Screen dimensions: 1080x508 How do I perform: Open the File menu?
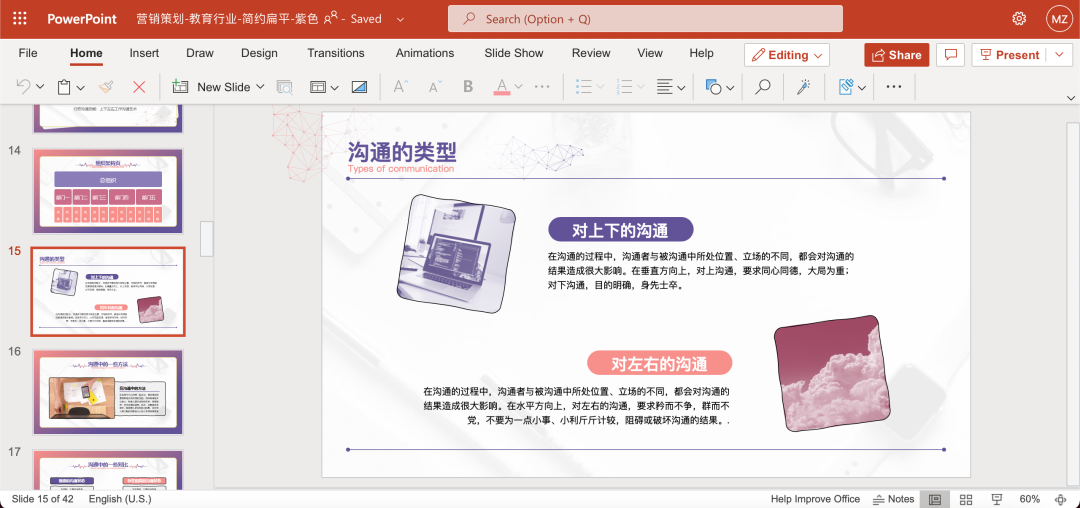(x=28, y=53)
